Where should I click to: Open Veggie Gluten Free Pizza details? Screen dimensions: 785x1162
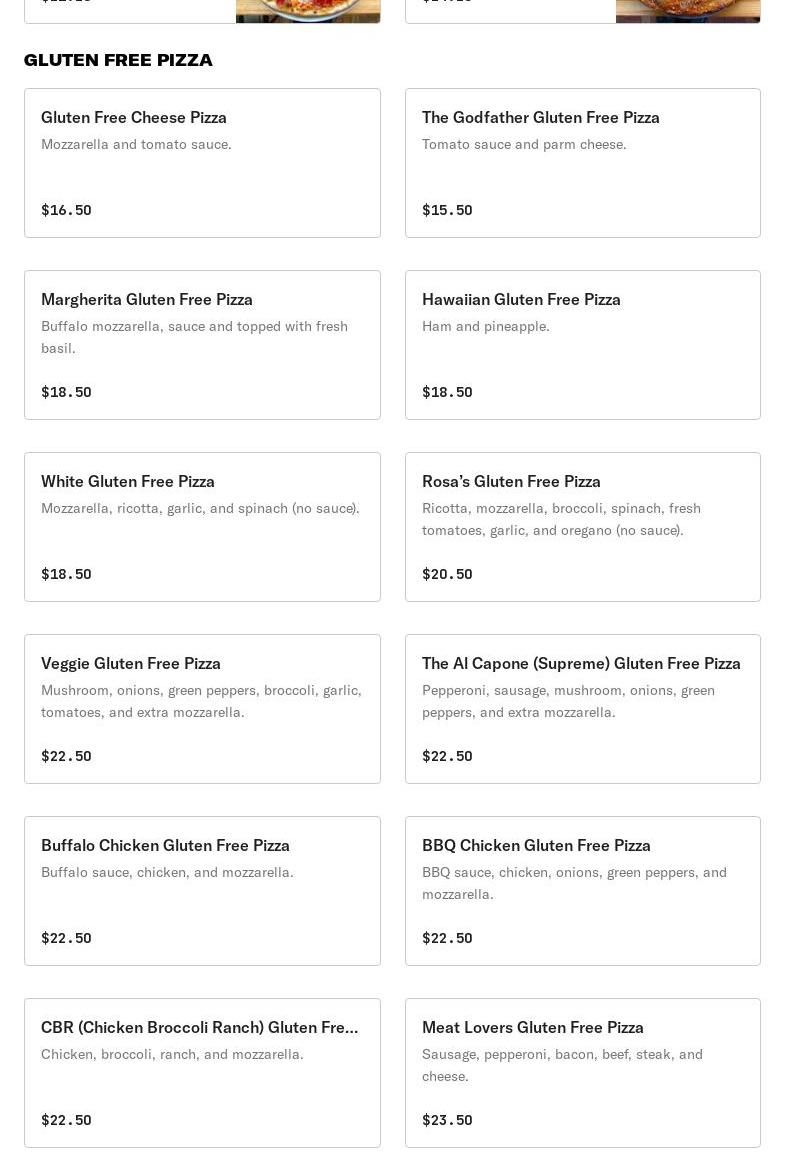[131, 664]
